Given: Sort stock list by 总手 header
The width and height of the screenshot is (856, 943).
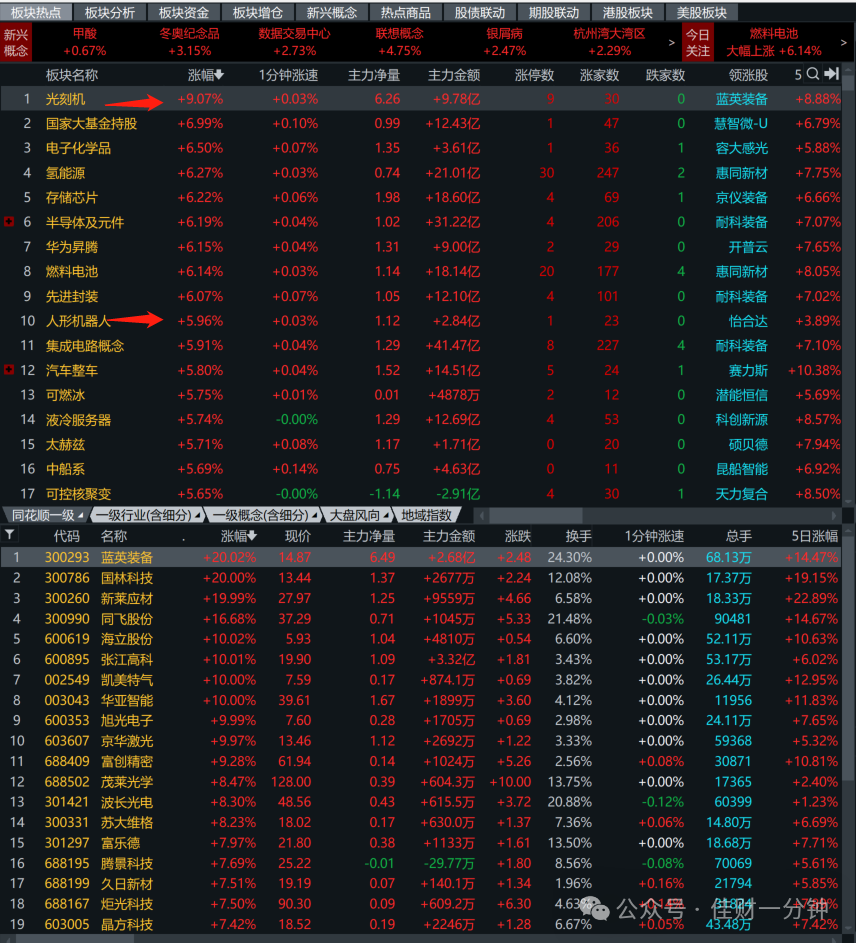Looking at the screenshot, I should point(739,536).
